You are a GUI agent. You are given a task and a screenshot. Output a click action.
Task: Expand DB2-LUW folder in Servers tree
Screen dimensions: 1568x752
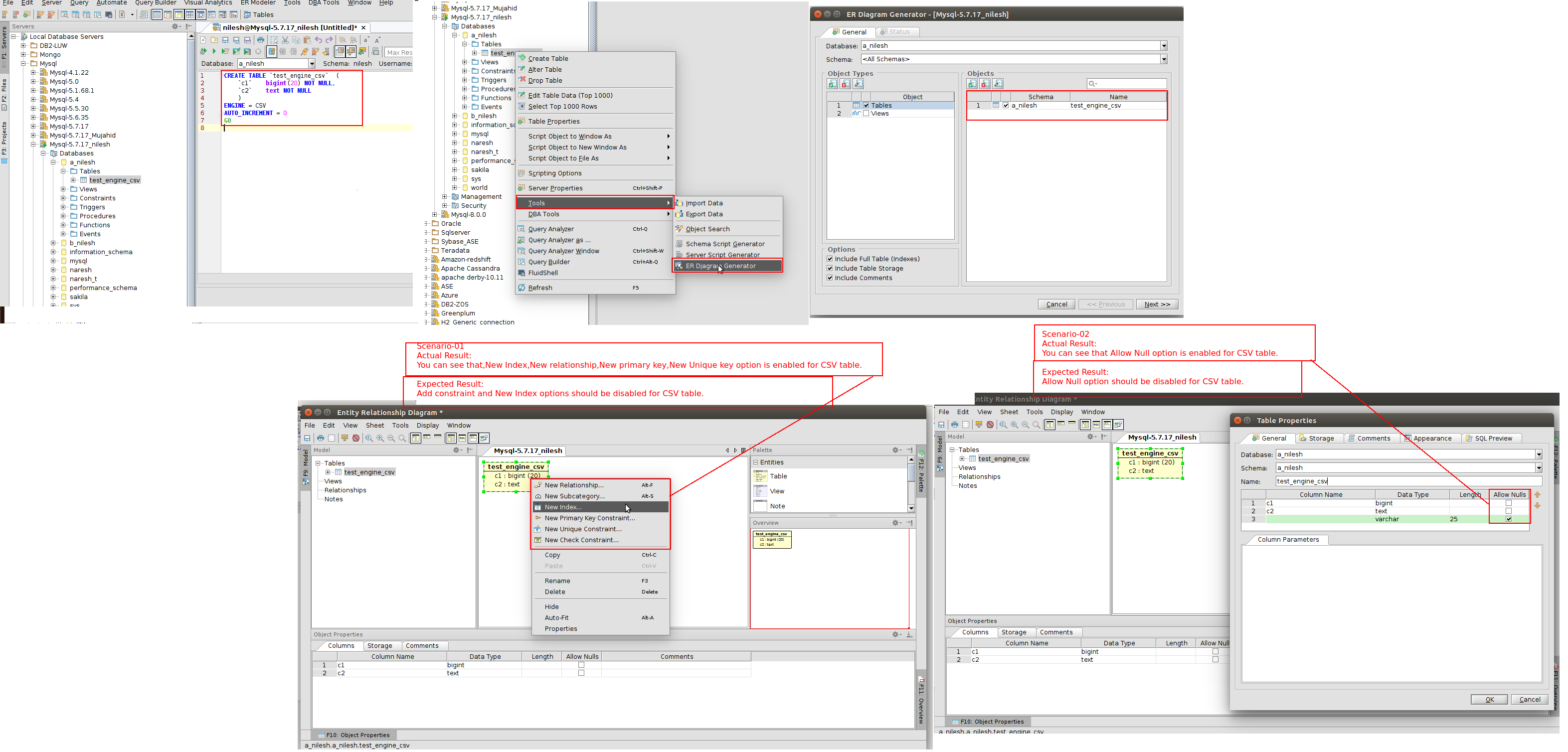(23, 46)
